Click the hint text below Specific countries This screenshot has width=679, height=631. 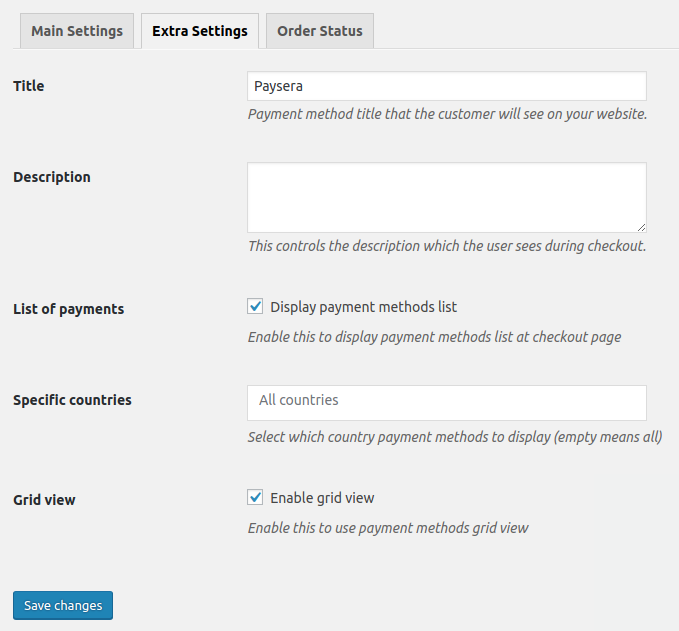coord(454,437)
